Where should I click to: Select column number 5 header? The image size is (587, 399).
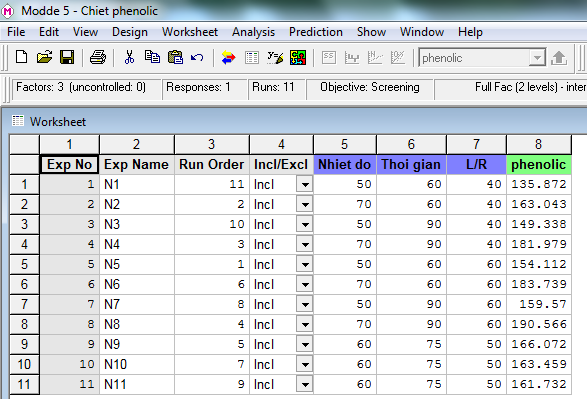[x=344, y=144]
